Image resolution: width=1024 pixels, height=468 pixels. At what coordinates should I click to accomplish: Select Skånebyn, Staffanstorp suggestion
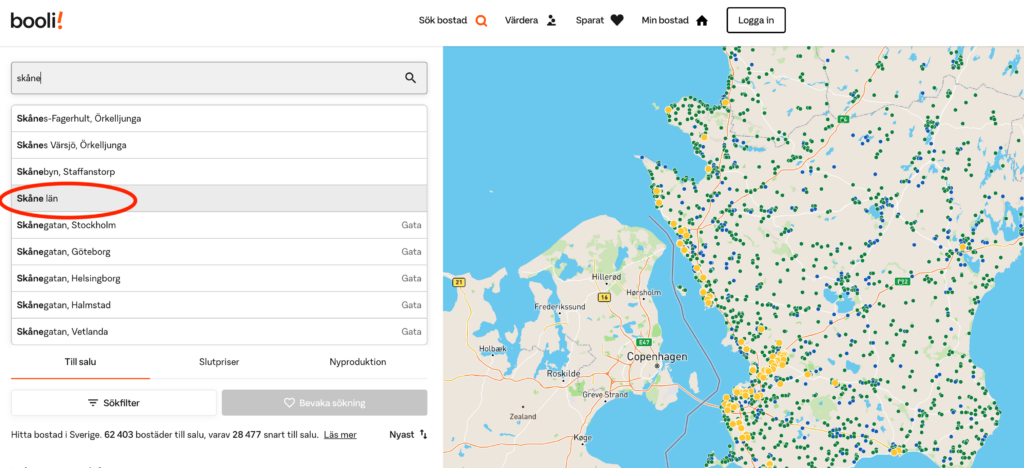pyautogui.click(x=71, y=172)
